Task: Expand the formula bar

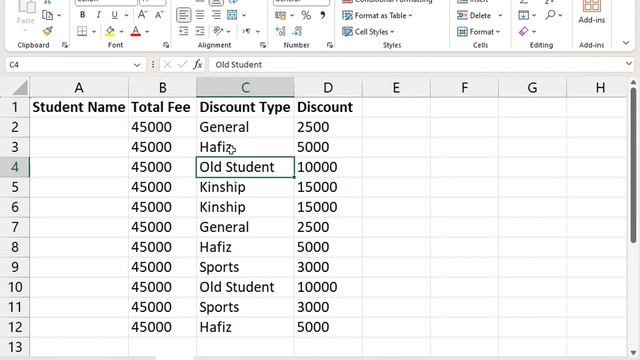Action: tap(629, 64)
